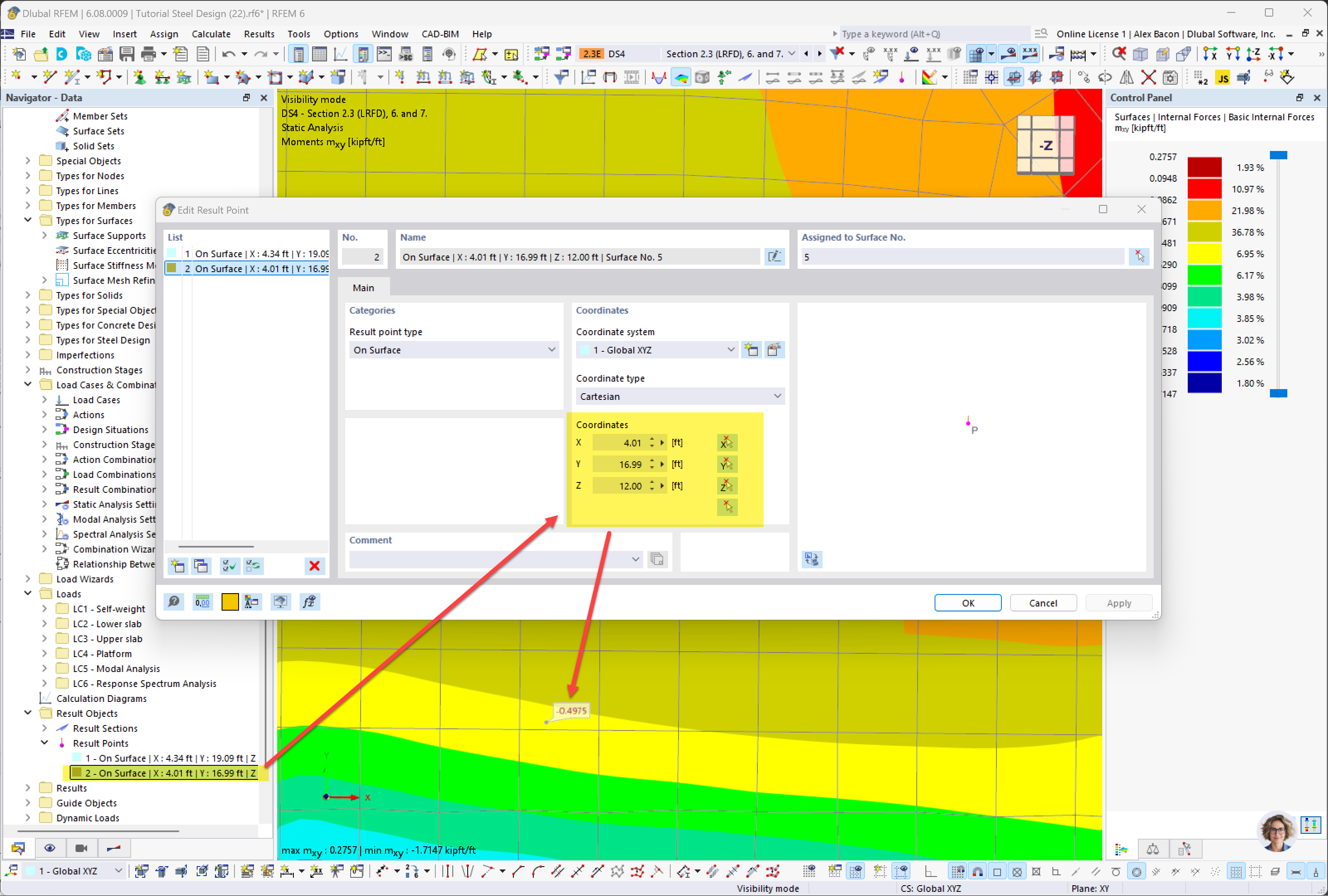Toggle the eye Display navigator tab
This screenshot has width=1328, height=896.
pyautogui.click(x=50, y=848)
